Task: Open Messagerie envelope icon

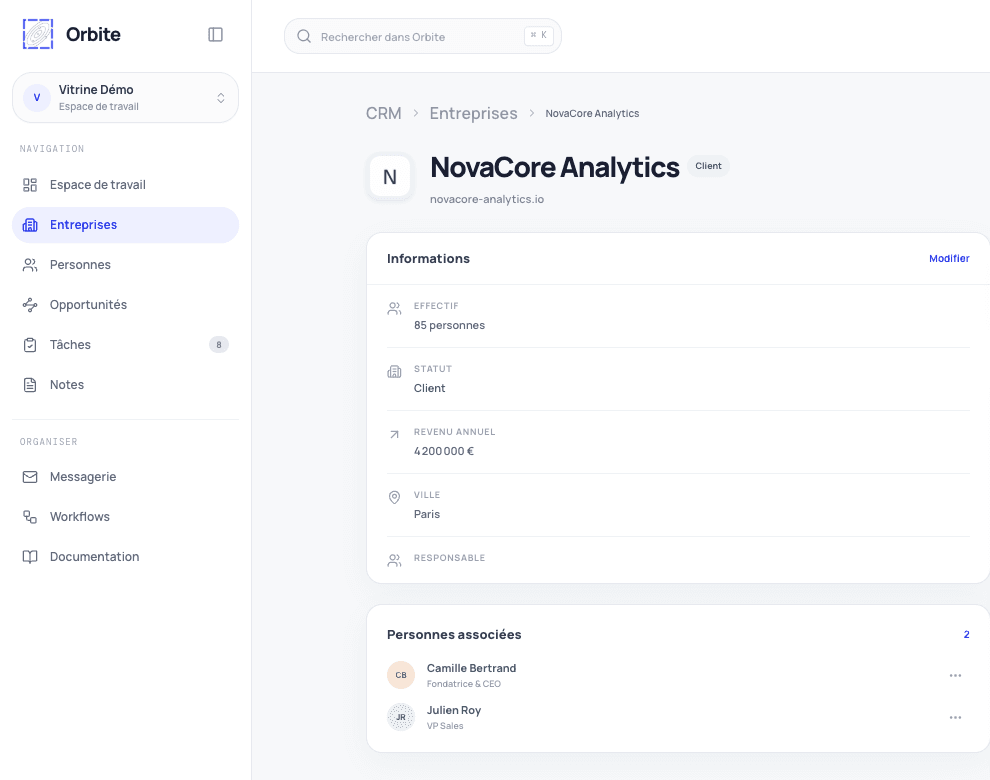Action: [30, 477]
